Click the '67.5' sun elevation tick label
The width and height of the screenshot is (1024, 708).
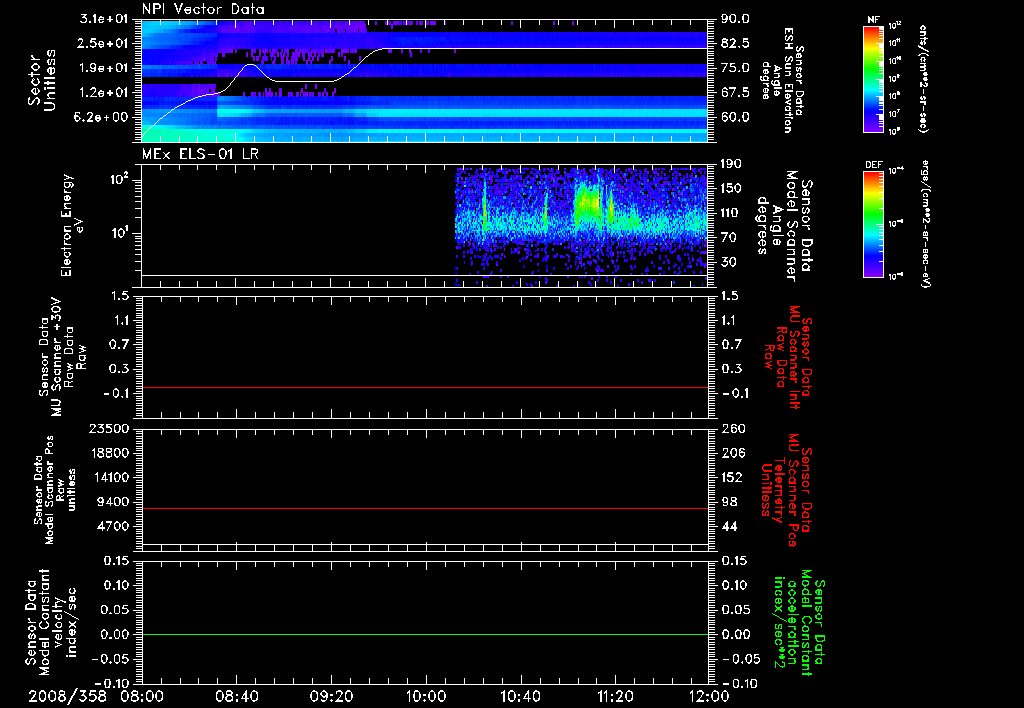pos(735,92)
